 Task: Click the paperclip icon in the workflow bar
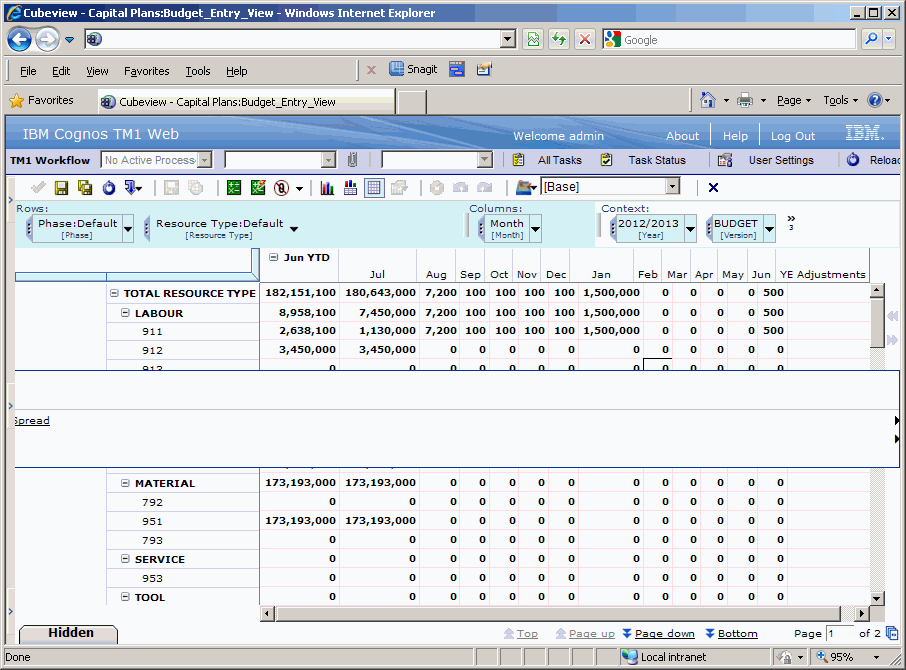[352, 160]
